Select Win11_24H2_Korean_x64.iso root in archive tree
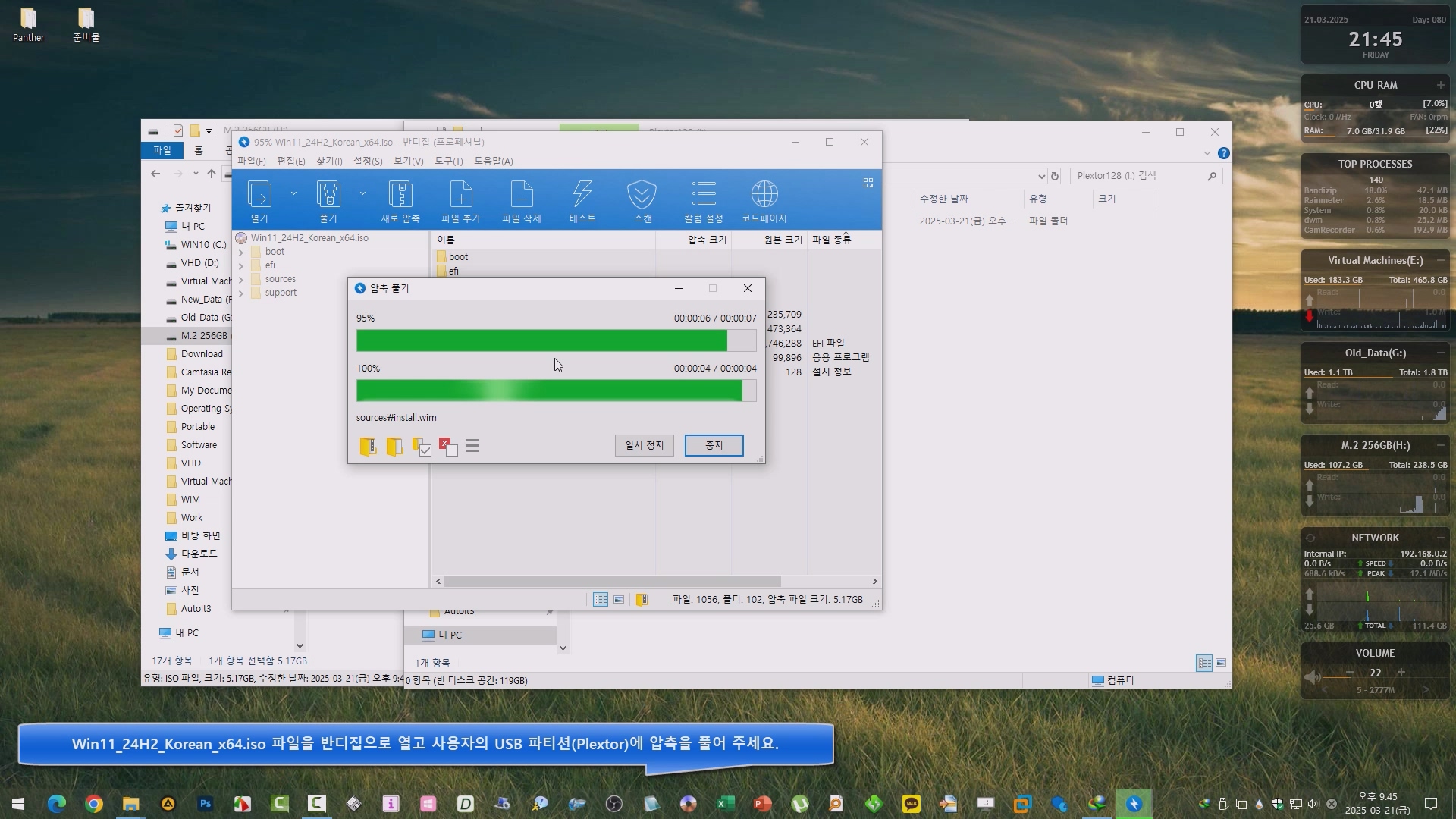The height and width of the screenshot is (819, 1456). pos(309,238)
